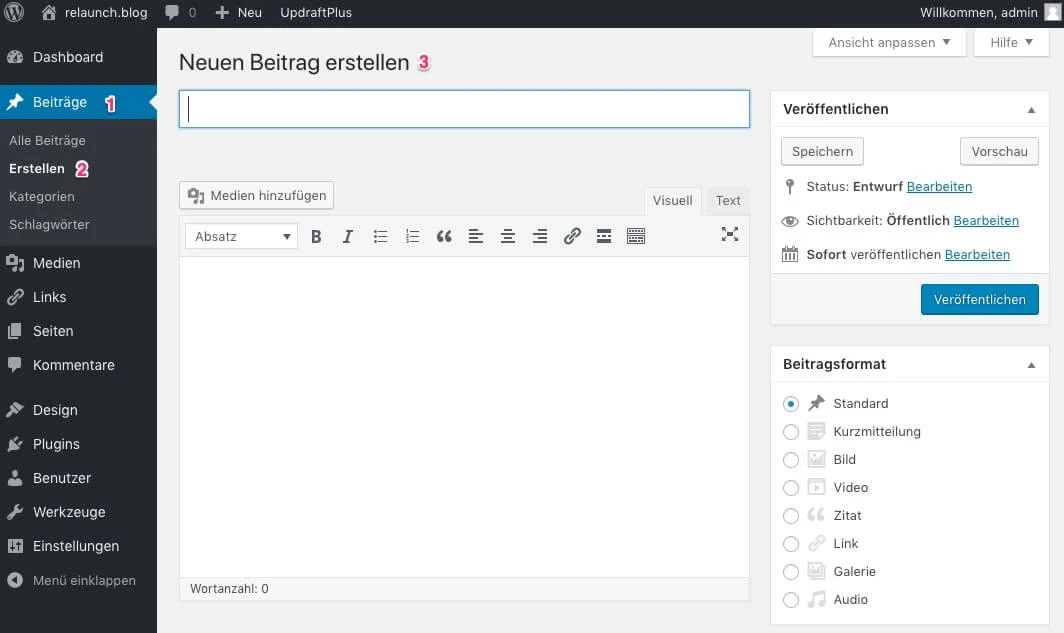Select the Zitat post format
This screenshot has width=1064, height=633.
point(791,516)
